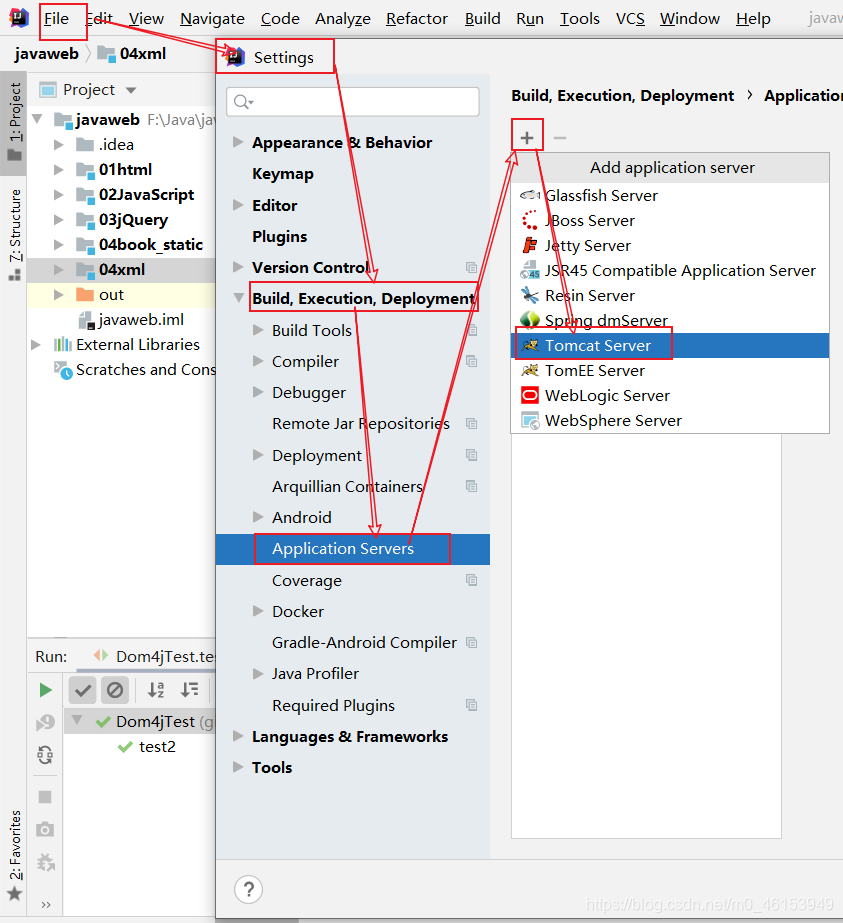Select Spring dmServer
The width and height of the screenshot is (843, 923).
tap(670, 320)
